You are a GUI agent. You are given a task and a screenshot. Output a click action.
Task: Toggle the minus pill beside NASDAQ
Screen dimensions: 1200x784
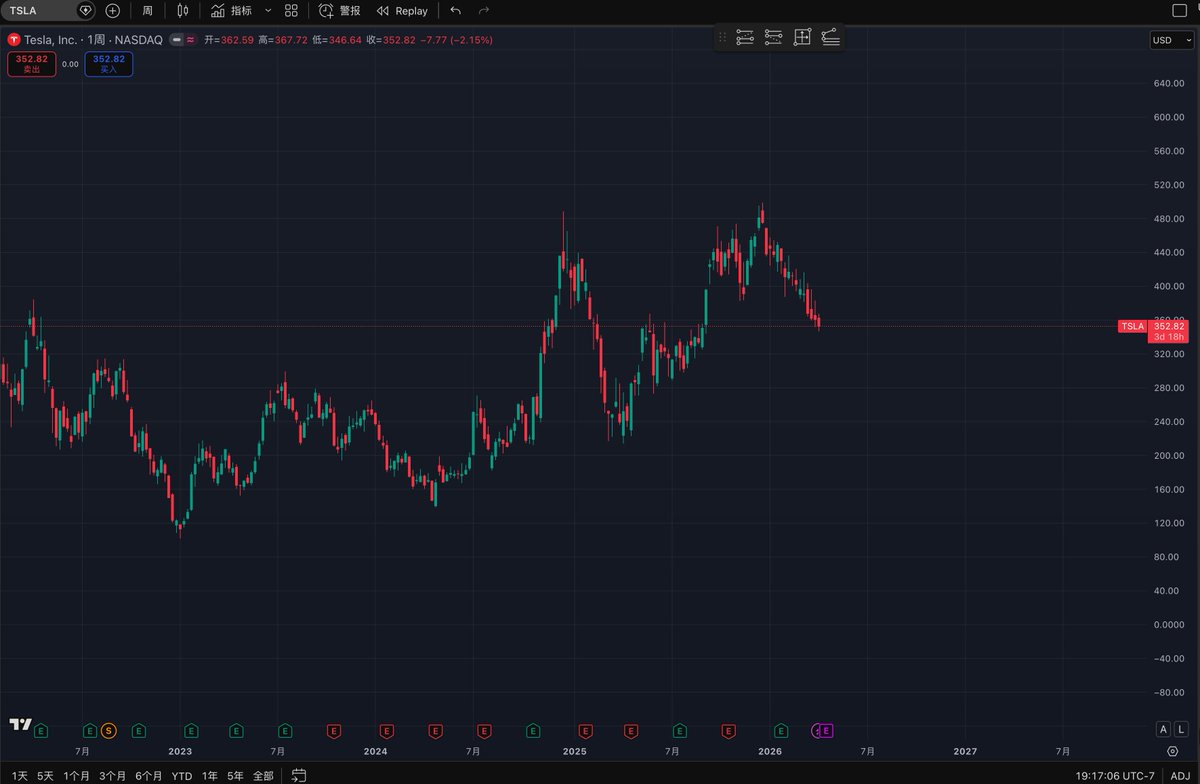tap(176, 39)
